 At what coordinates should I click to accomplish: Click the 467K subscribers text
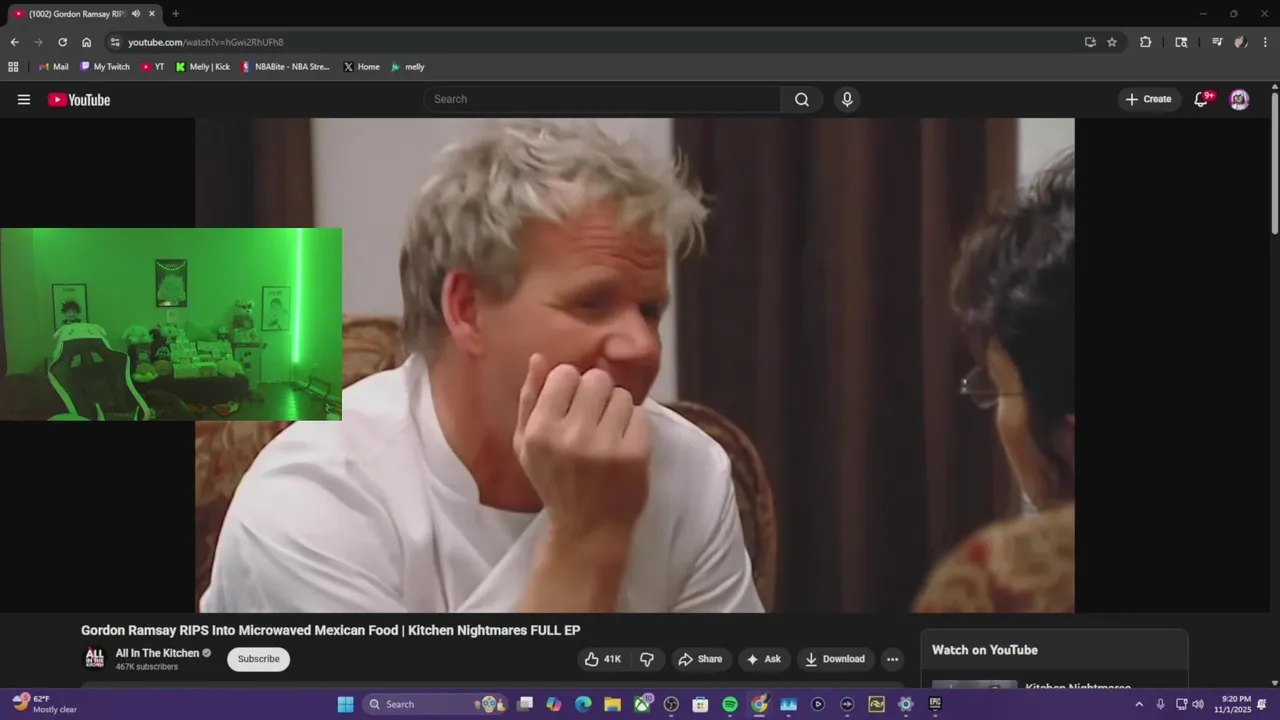(147, 667)
